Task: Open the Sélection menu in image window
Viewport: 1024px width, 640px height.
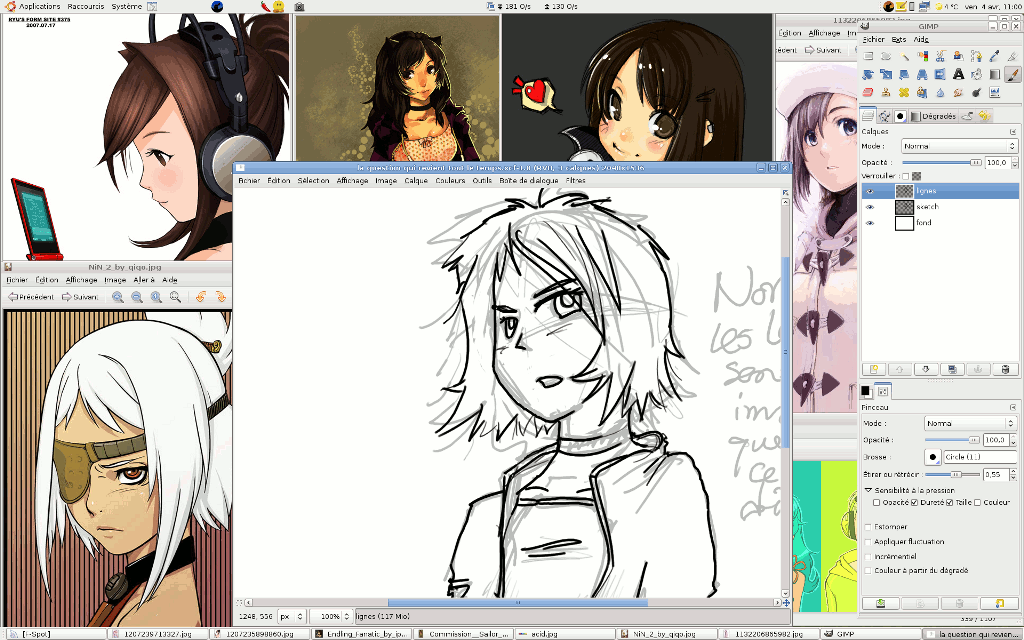Action: (313, 180)
